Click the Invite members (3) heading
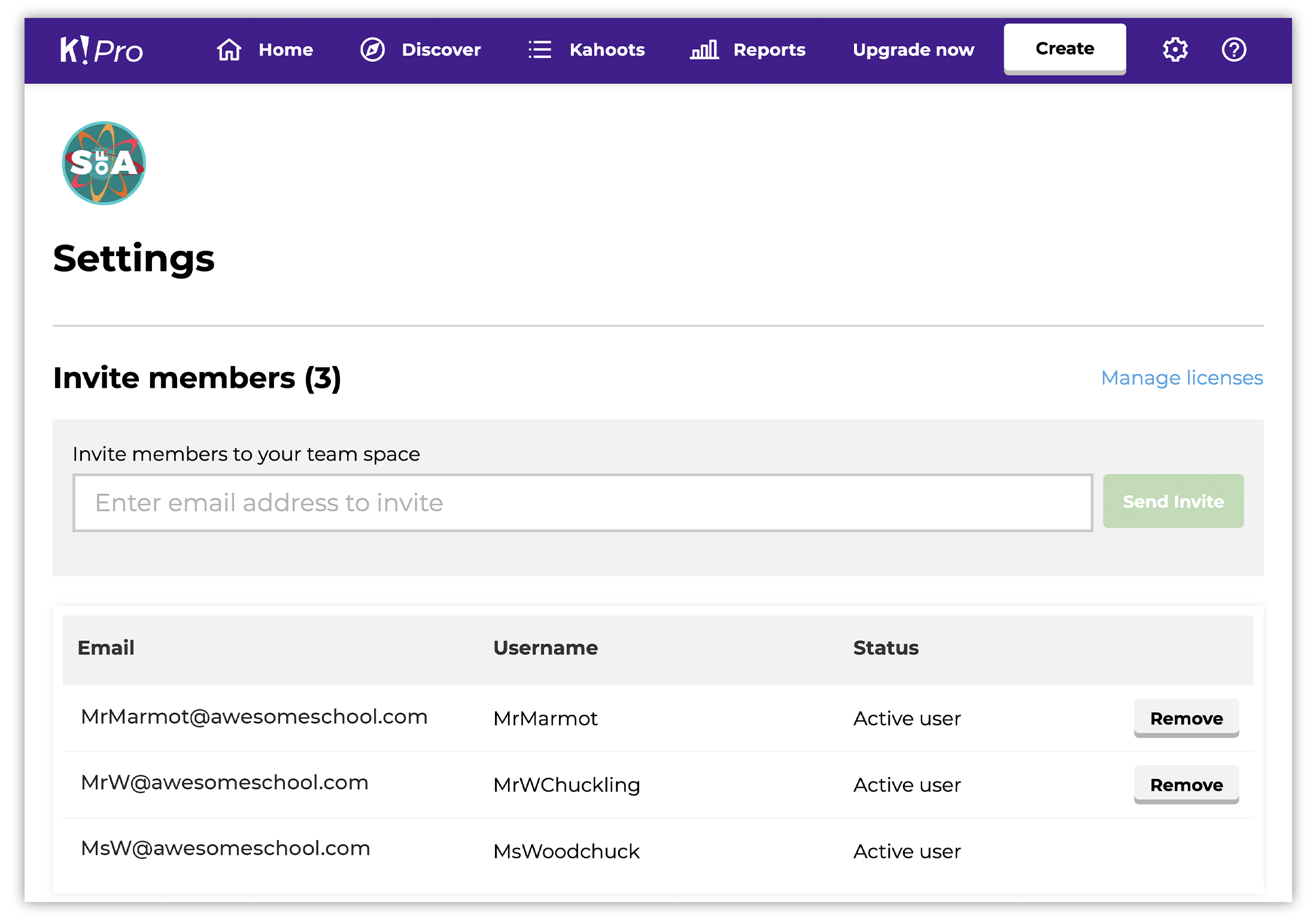This screenshot has width=1316, height=923. pyautogui.click(x=197, y=378)
